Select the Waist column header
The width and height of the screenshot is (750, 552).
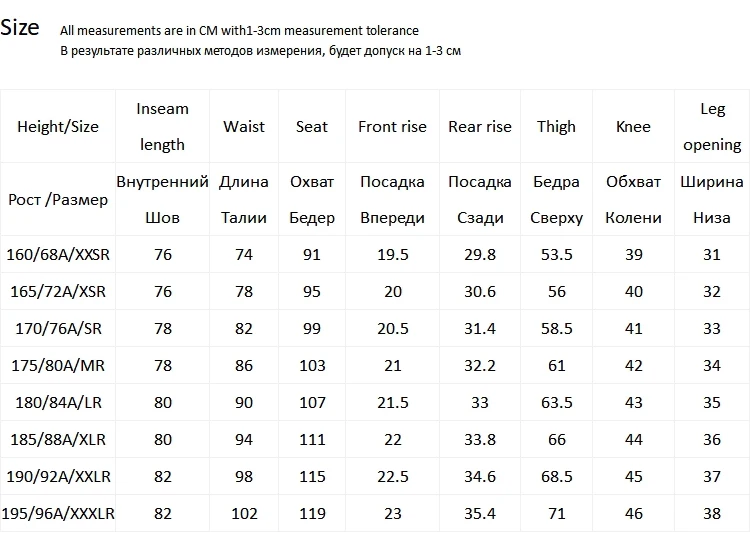(244, 126)
